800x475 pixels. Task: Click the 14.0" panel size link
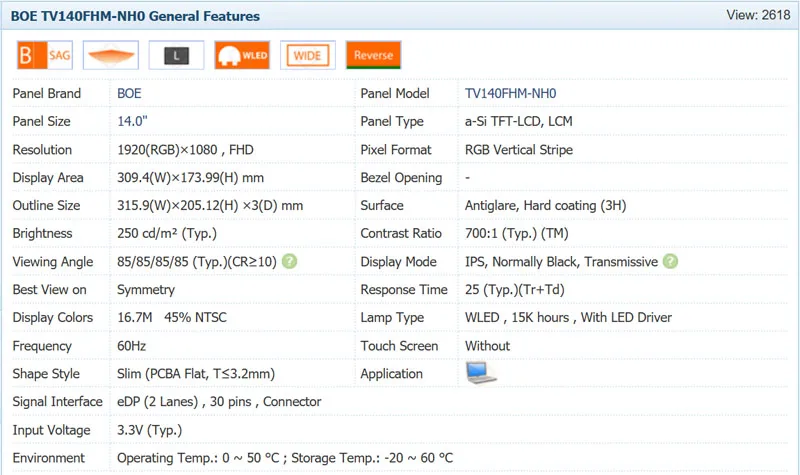point(132,121)
